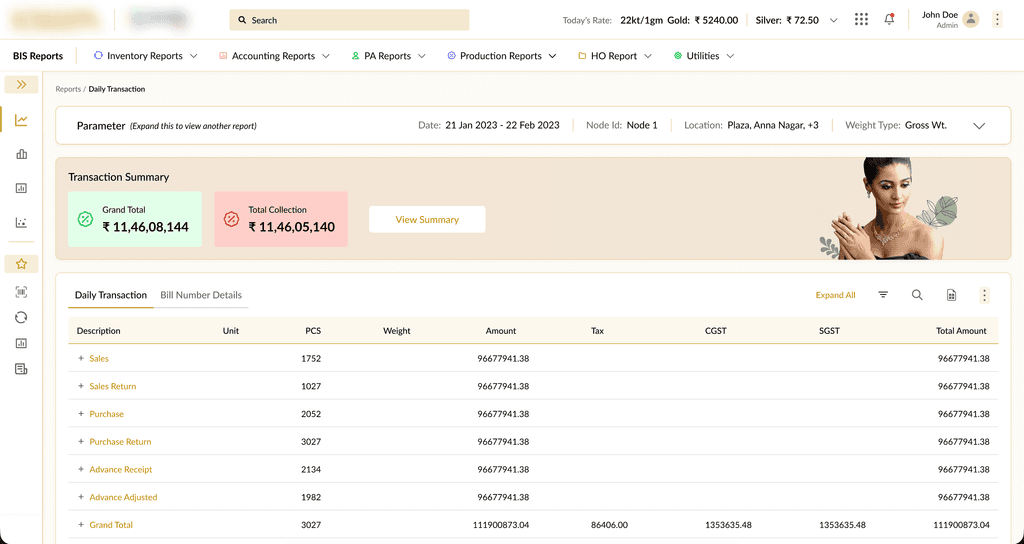Select BIS Reports menu item
This screenshot has height=544, width=1024.
[38, 56]
